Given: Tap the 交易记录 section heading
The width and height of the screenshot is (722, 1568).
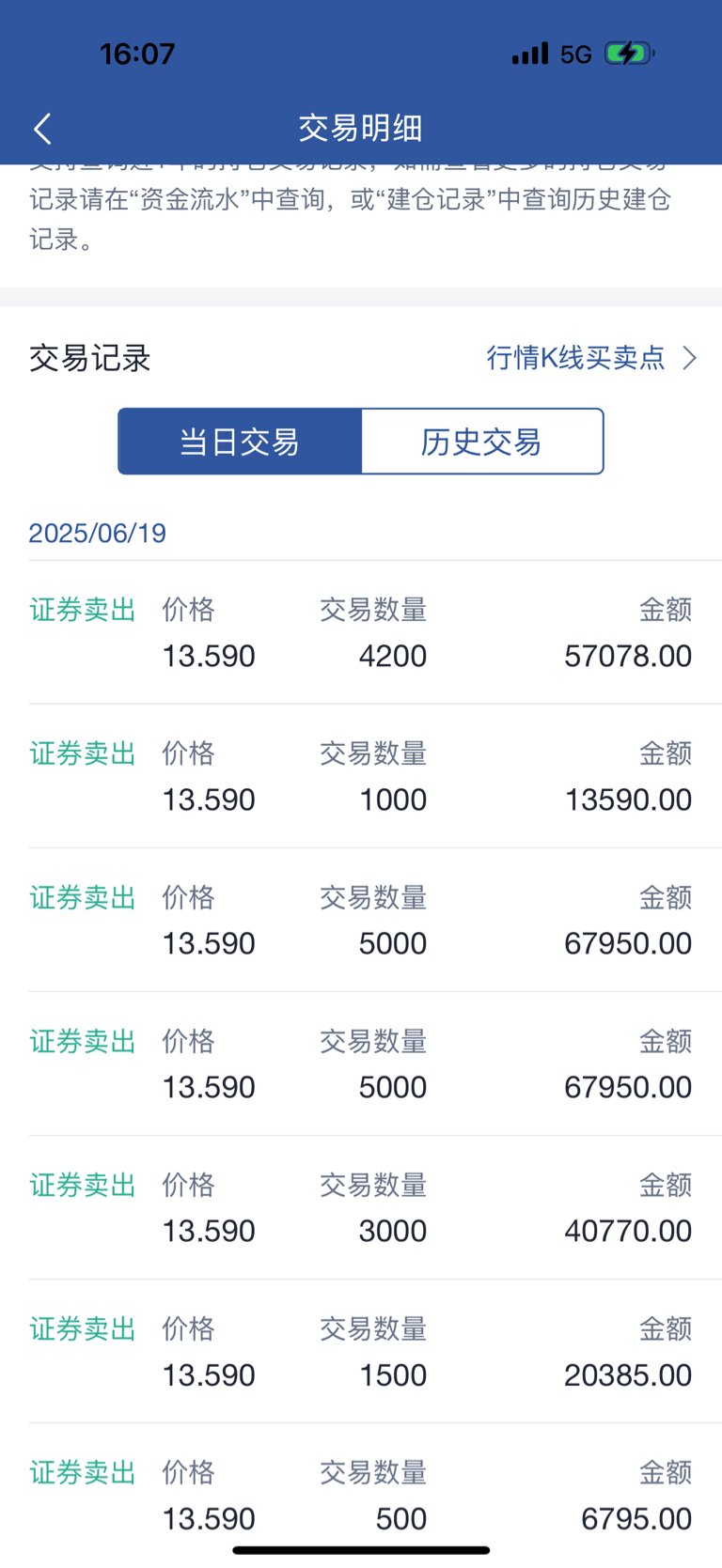Looking at the screenshot, I should [89, 358].
